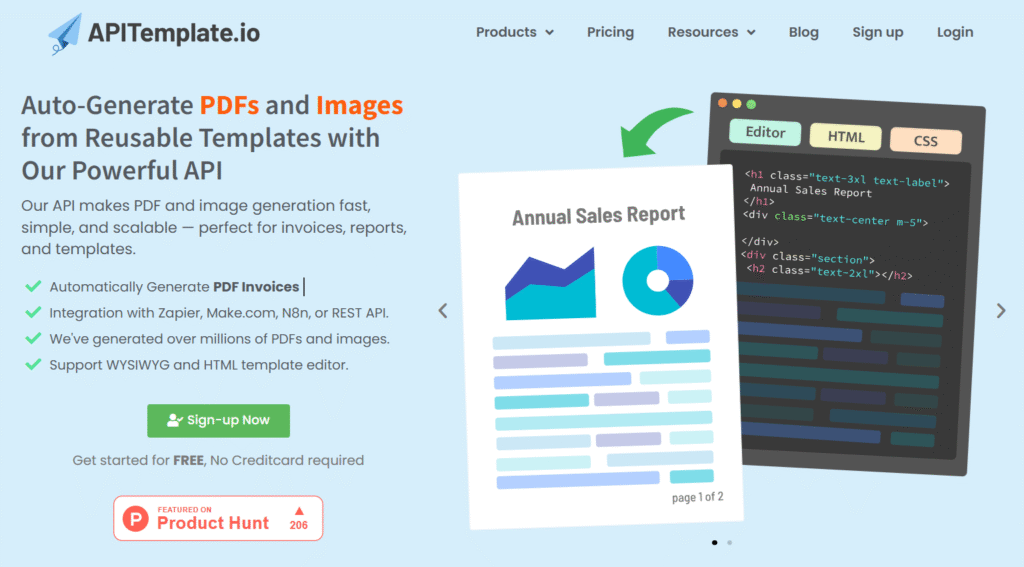1024x567 pixels.
Task: Expand the Products dropdown menu
Action: click(514, 32)
